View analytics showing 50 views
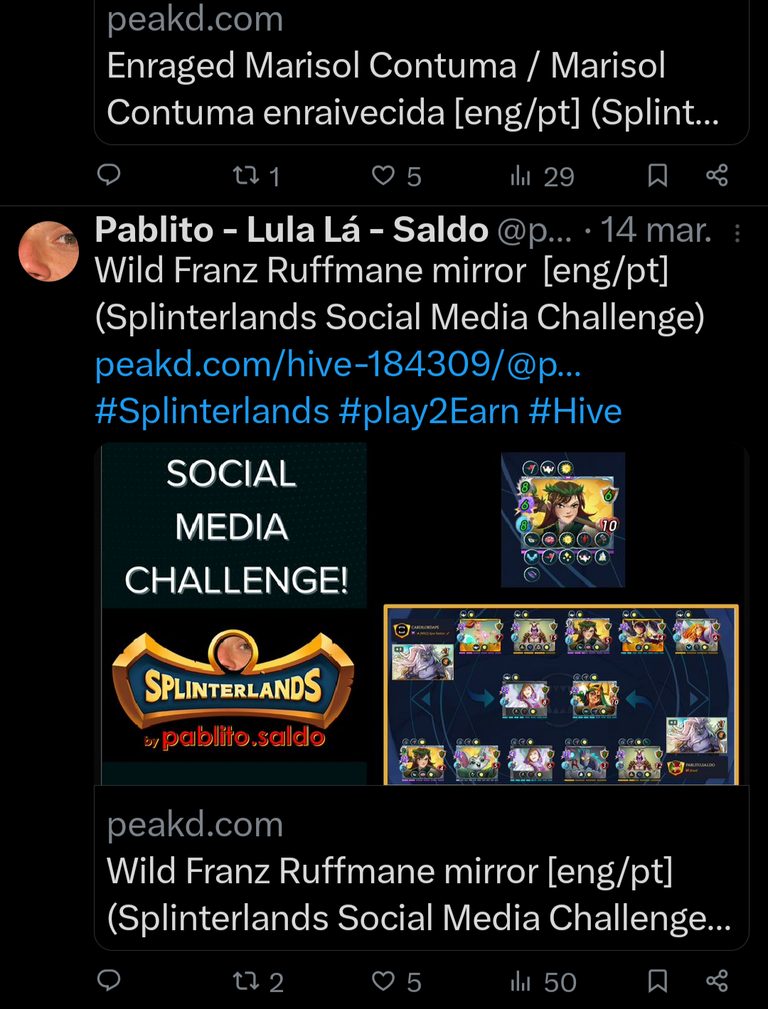Viewport: 768px width, 1009px height. point(543,982)
